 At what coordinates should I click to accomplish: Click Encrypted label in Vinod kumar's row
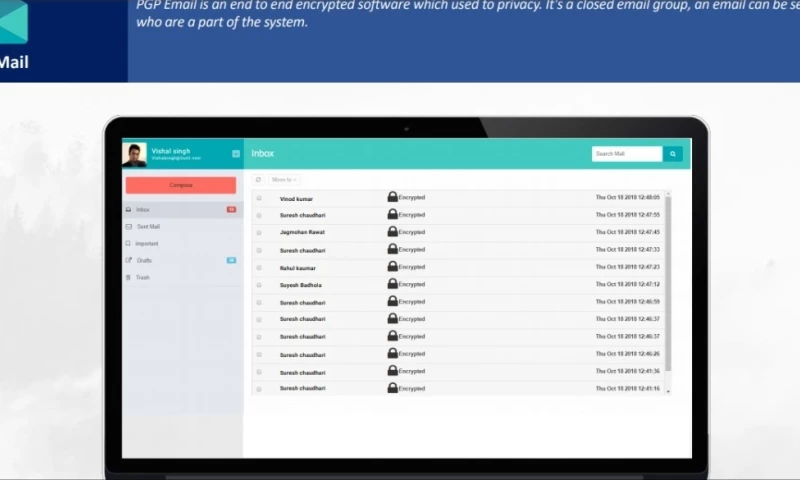412,197
